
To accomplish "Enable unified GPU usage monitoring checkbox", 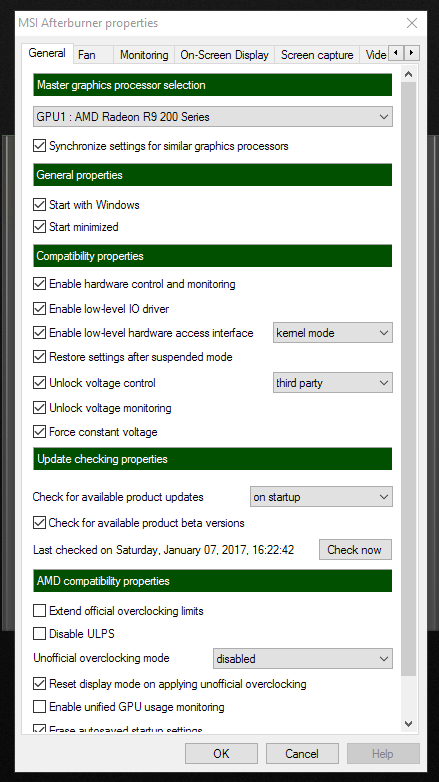I will pos(39,707).
